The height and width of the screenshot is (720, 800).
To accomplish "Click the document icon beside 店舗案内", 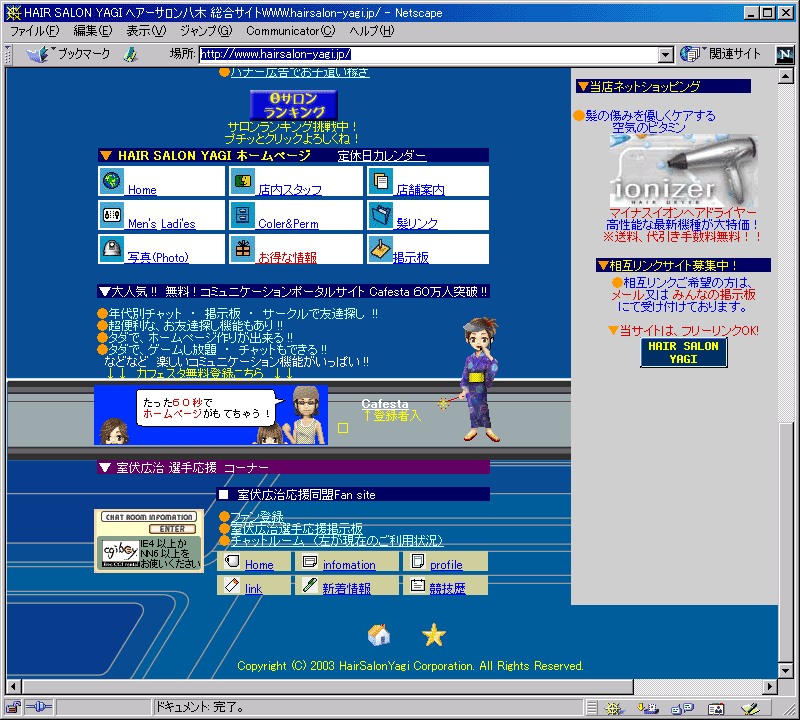I will pos(381,181).
